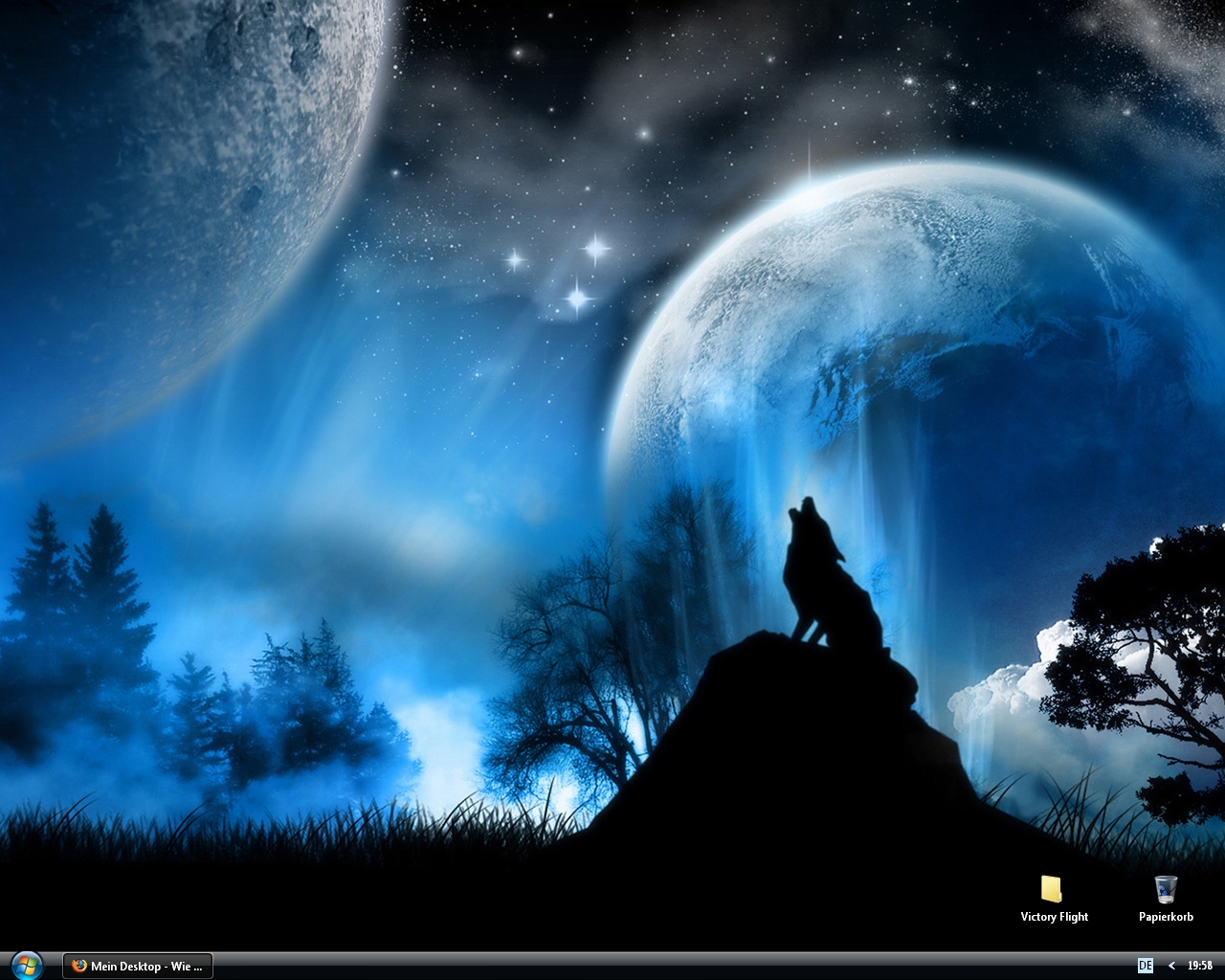Click the "Papierkorb" label text
This screenshot has width=1225, height=980.
(x=1165, y=917)
